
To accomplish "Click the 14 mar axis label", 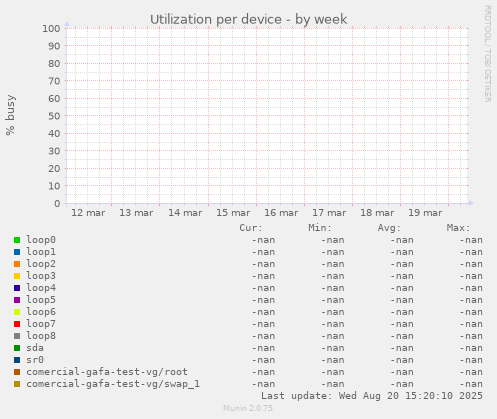I will [185, 213].
